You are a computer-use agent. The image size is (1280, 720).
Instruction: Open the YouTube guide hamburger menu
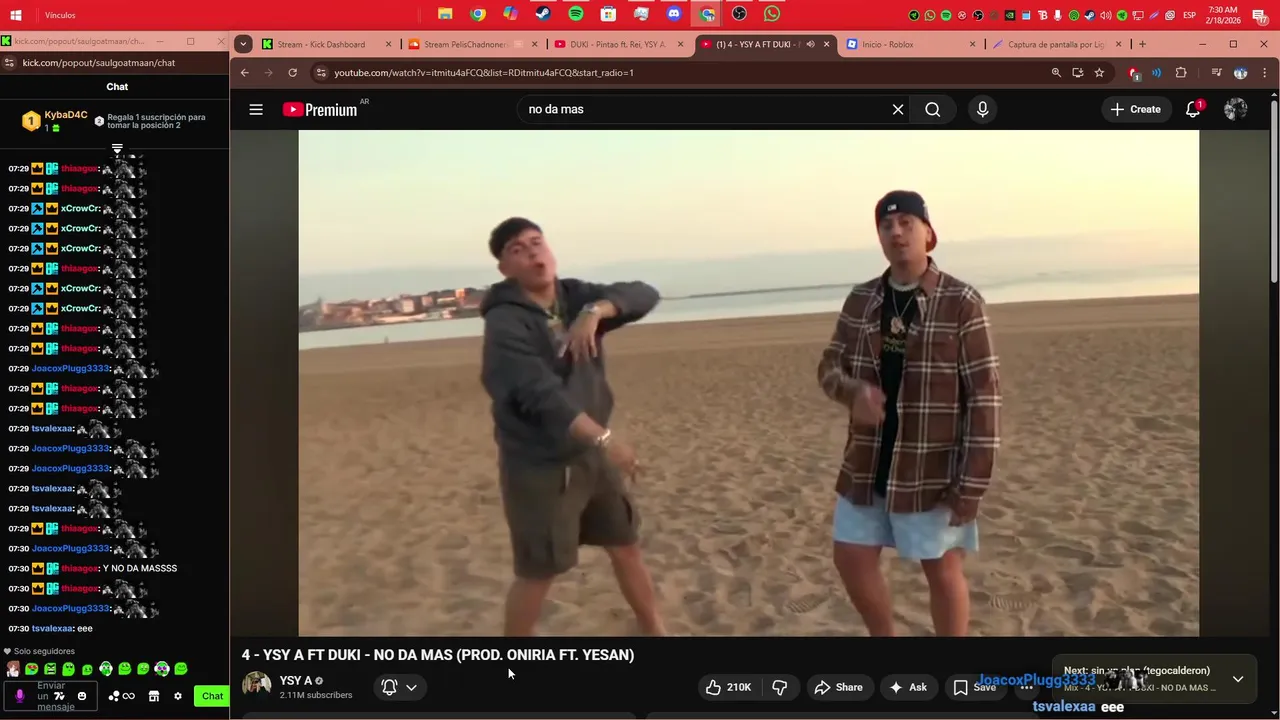pos(256,109)
